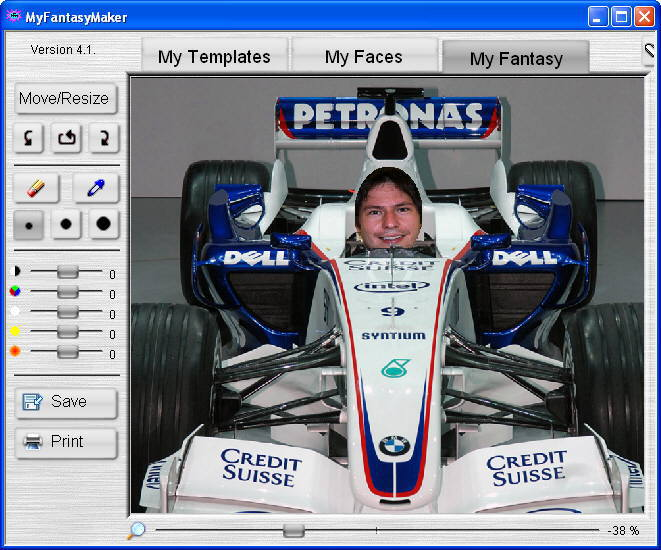Print the fantasy image
Image resolution: width=661 pixels, height=550 pixels.
(x=66, y=443)
